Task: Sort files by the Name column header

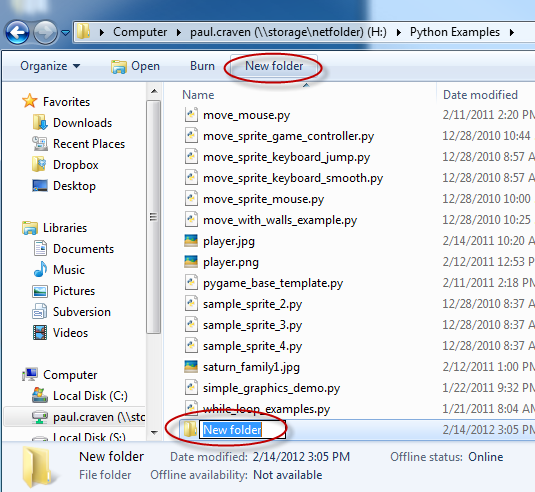Action: pyautogui.click(x=198, y=95)
